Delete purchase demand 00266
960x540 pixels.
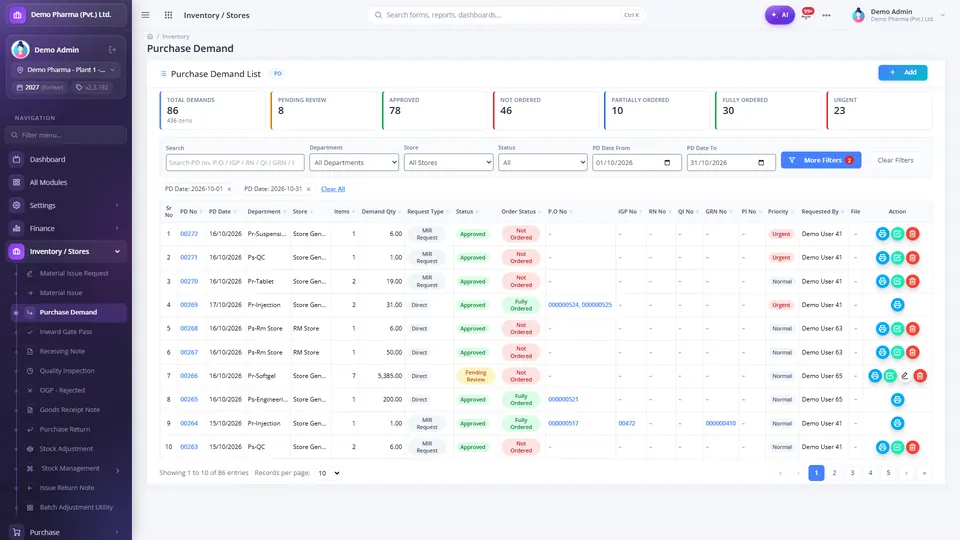[920, 376]
